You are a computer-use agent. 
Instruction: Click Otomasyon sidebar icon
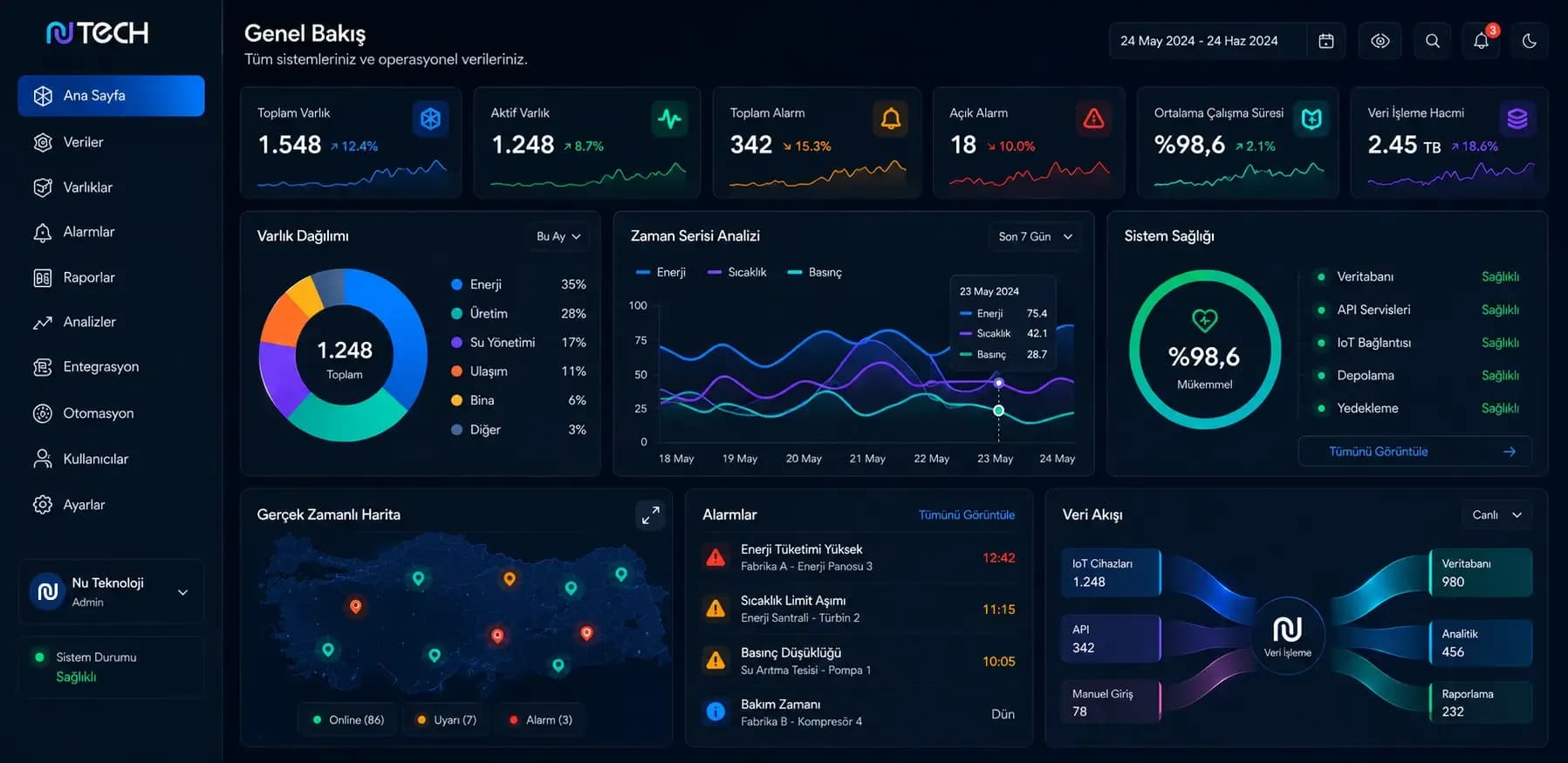[x=42, y=413]
